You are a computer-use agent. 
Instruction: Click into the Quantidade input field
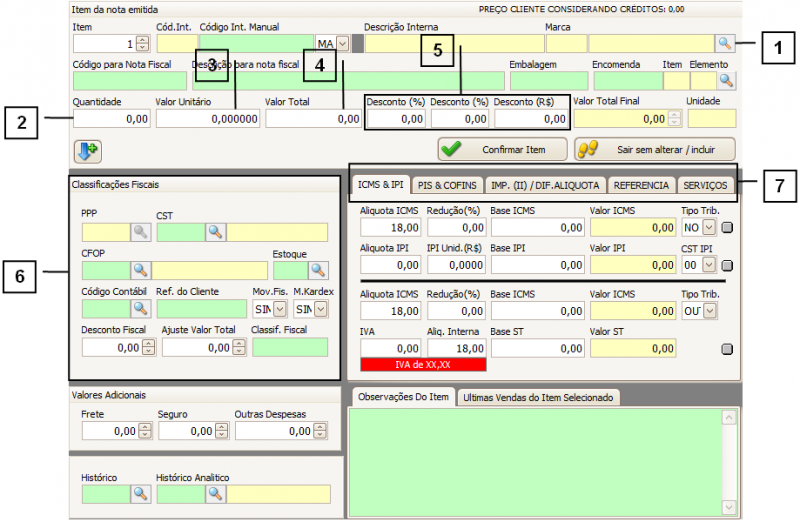pyautogui.click(x=112, y=119)
